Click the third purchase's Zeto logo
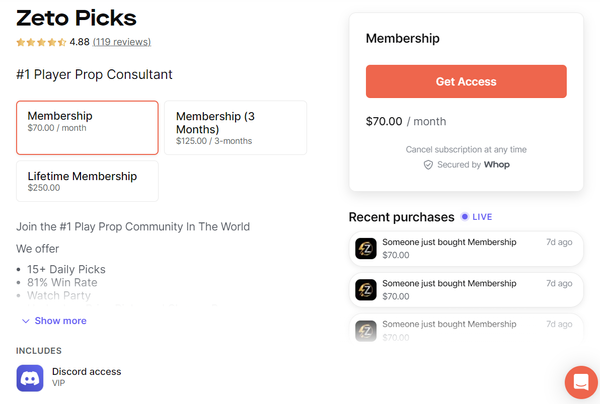The width and height of the screenshot is (600, 404). tap(367, 331)
